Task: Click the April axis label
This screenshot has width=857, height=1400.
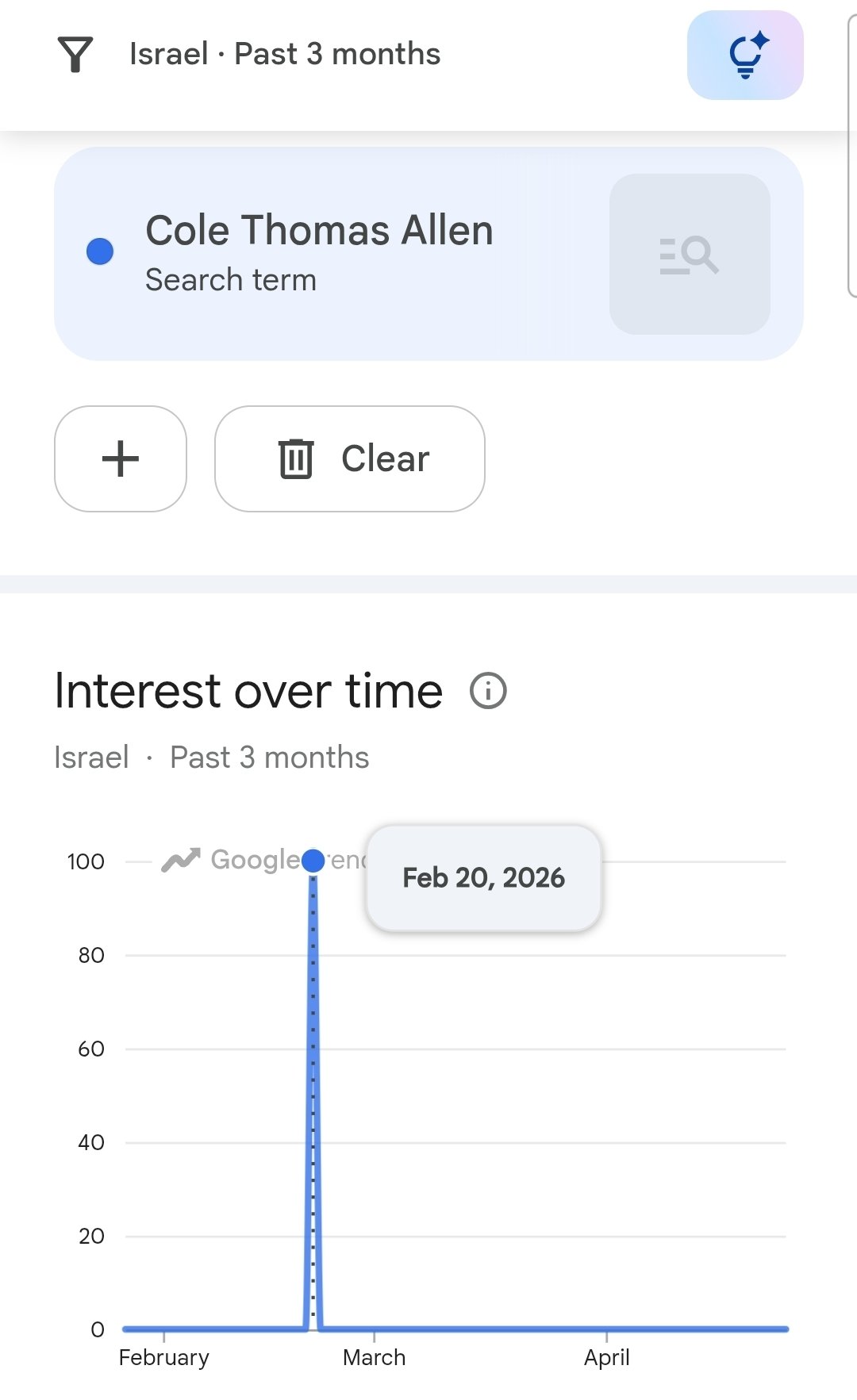Action: click(x=606, y=1358)
